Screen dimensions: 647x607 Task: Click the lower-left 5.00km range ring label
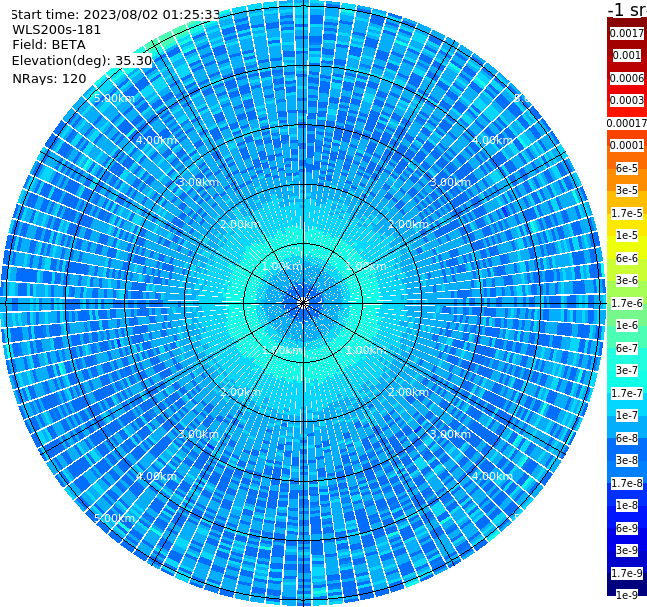coord(114,518)
